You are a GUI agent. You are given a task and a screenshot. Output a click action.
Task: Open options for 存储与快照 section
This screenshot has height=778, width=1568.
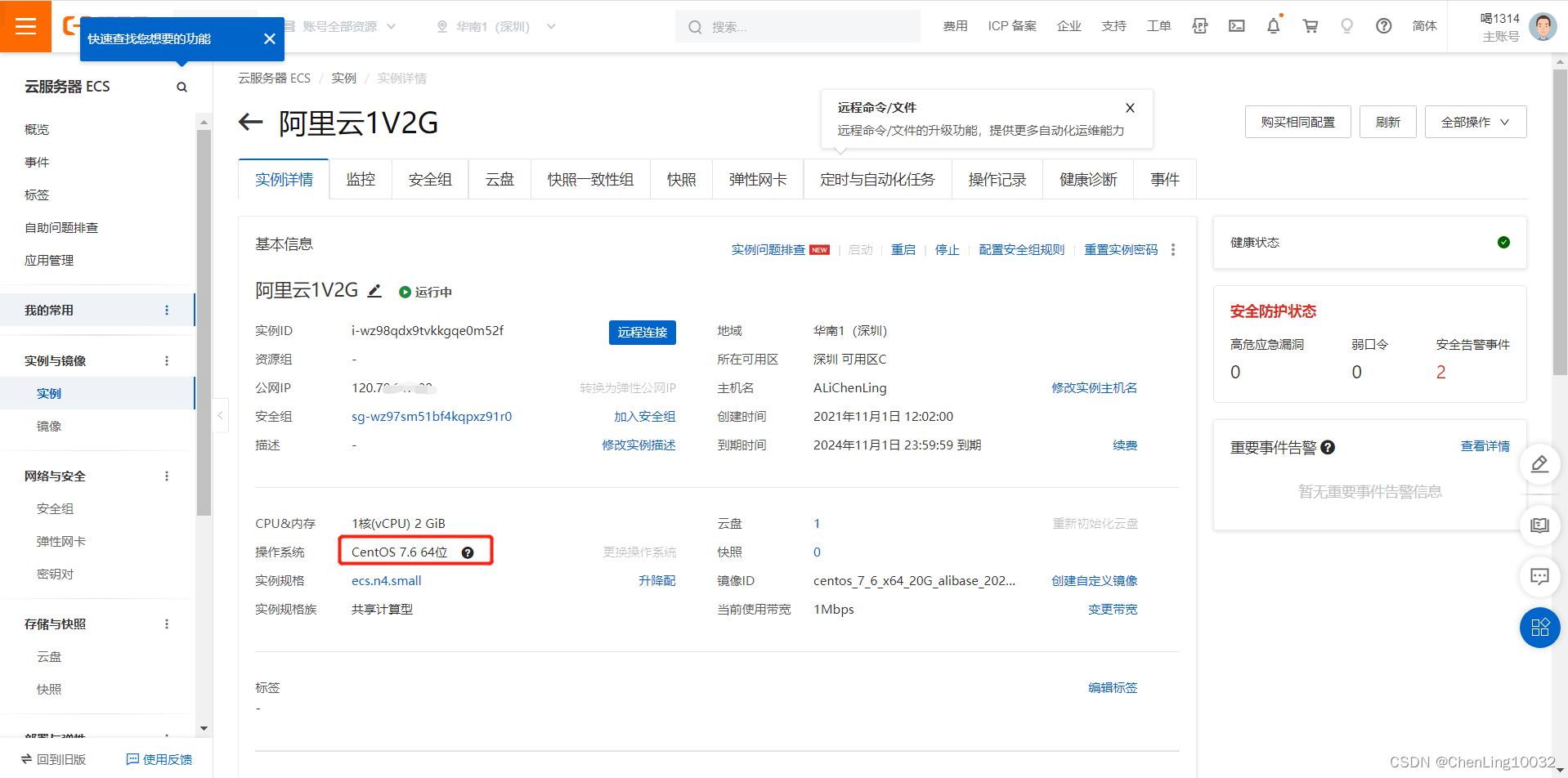click(x=167, y=624)
